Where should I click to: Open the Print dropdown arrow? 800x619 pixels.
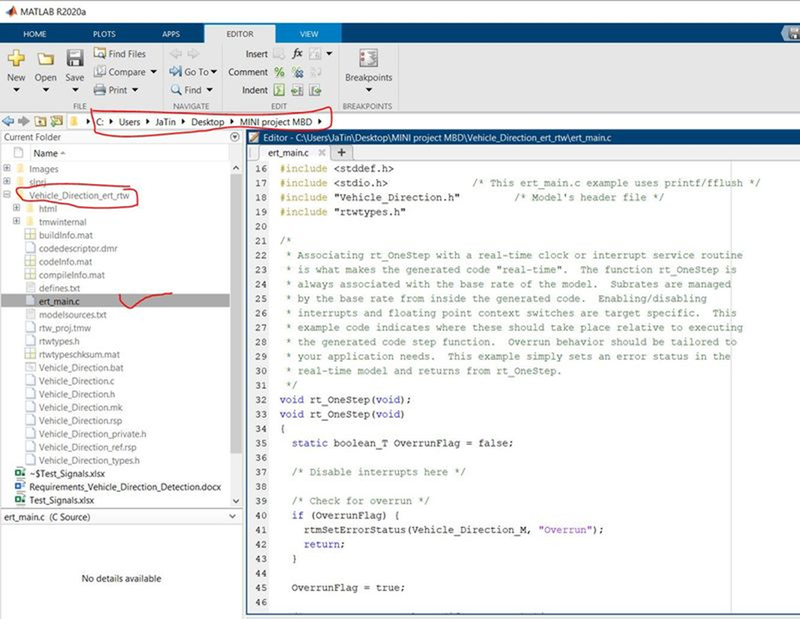point(135,90)
